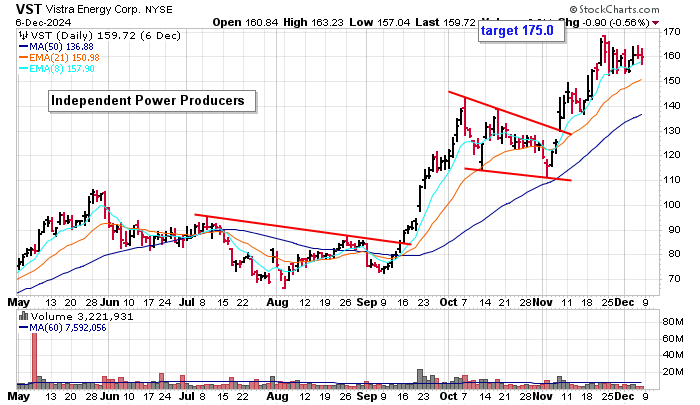Viewport: 700px width, 405px height.
Task: Click the 6-Dec-2024 date text
Action: tap(43, 22)
